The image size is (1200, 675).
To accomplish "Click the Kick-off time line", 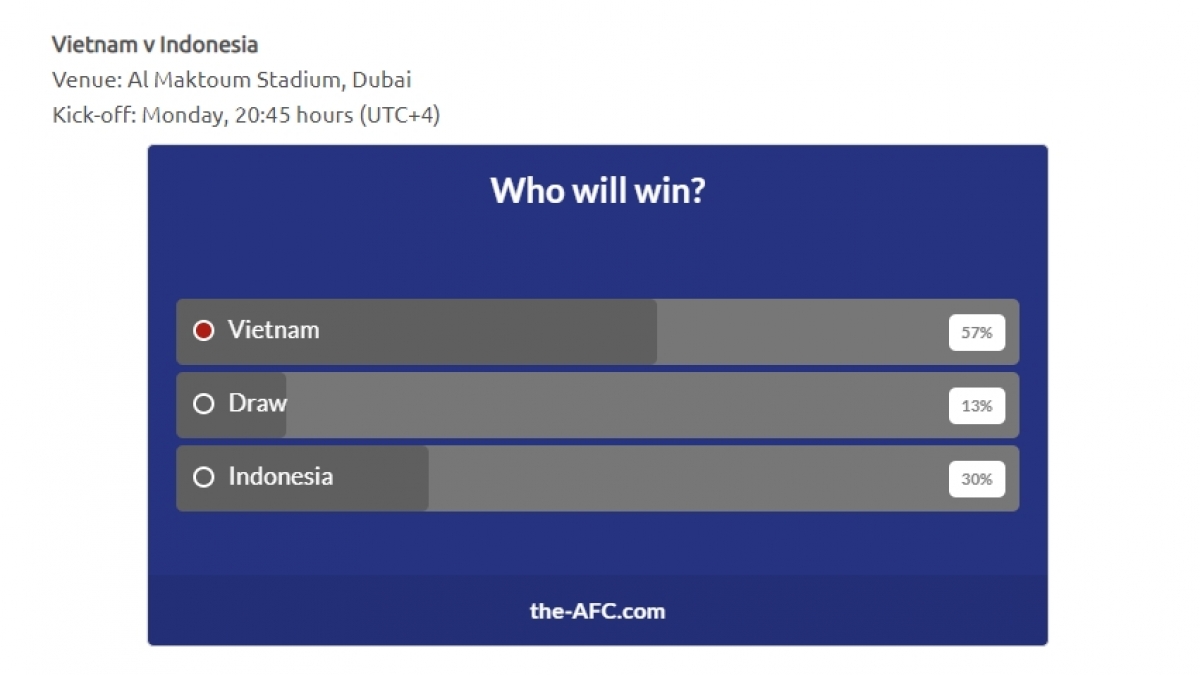I will 246,115.
